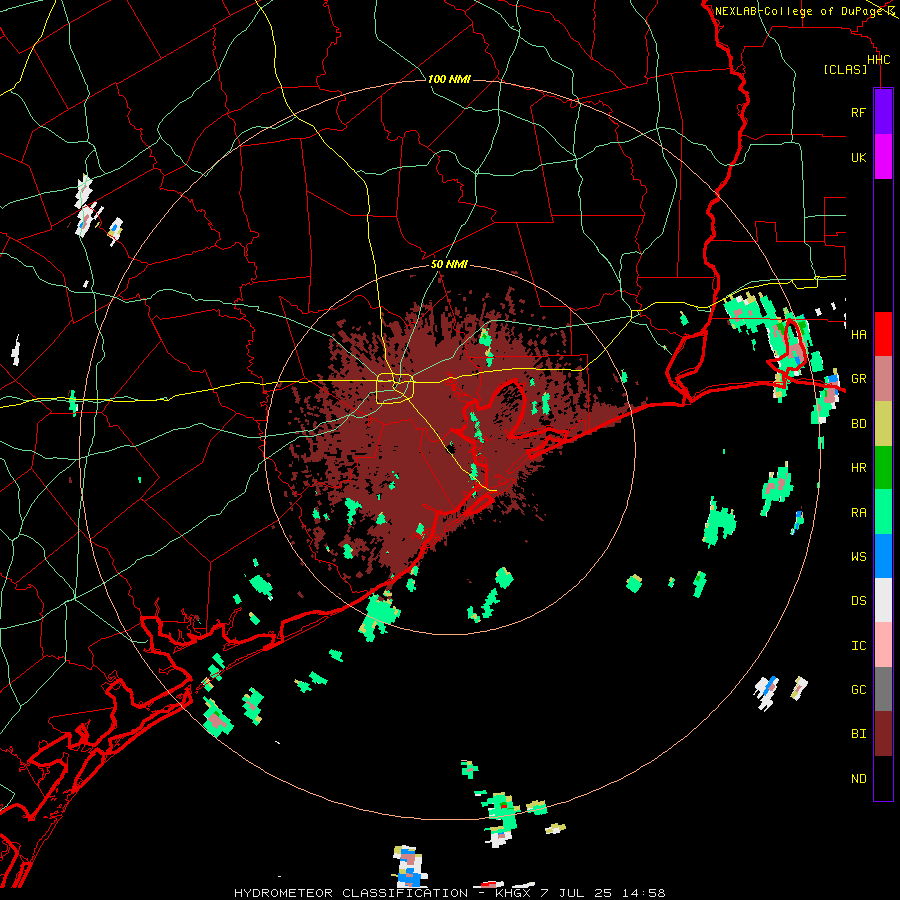Click the GC gray legend swatch
The height and width of the screenshot is (900, 900).
pos(883,689)
